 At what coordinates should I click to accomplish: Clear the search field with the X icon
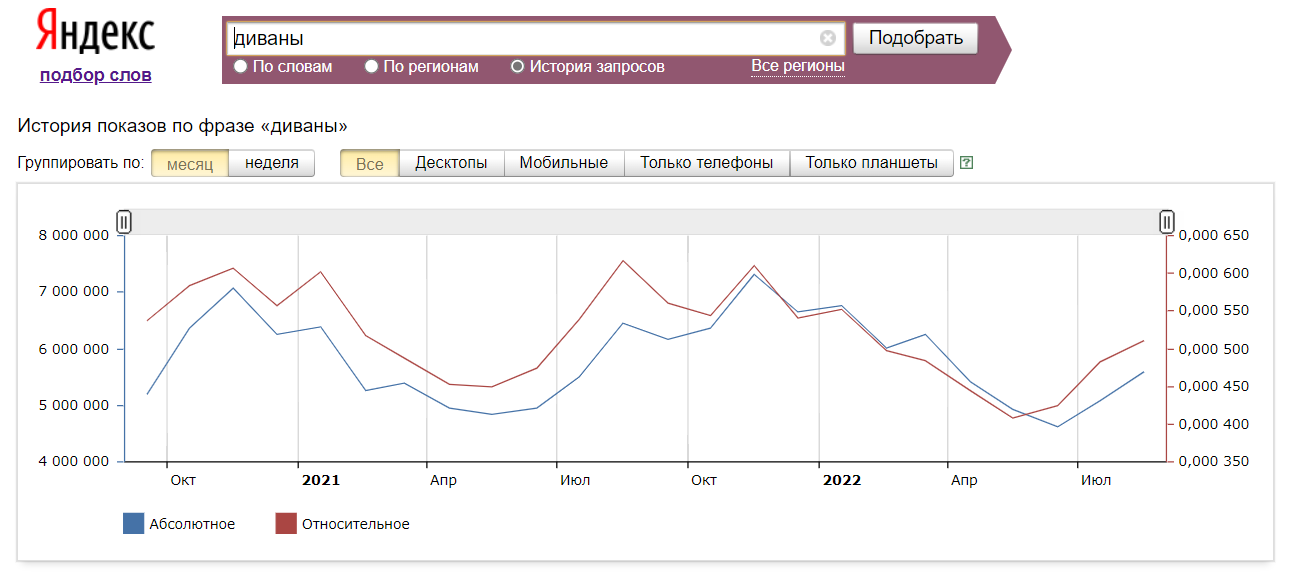(828, 39)
